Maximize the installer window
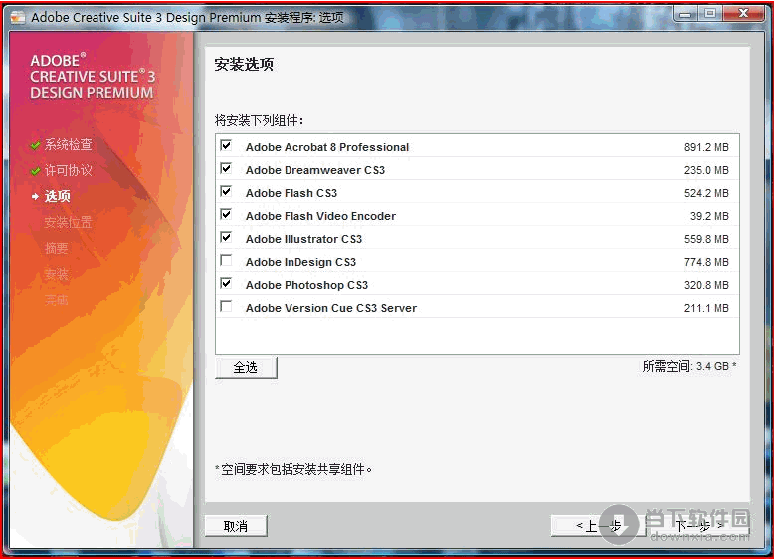 [x=710, y=14]
